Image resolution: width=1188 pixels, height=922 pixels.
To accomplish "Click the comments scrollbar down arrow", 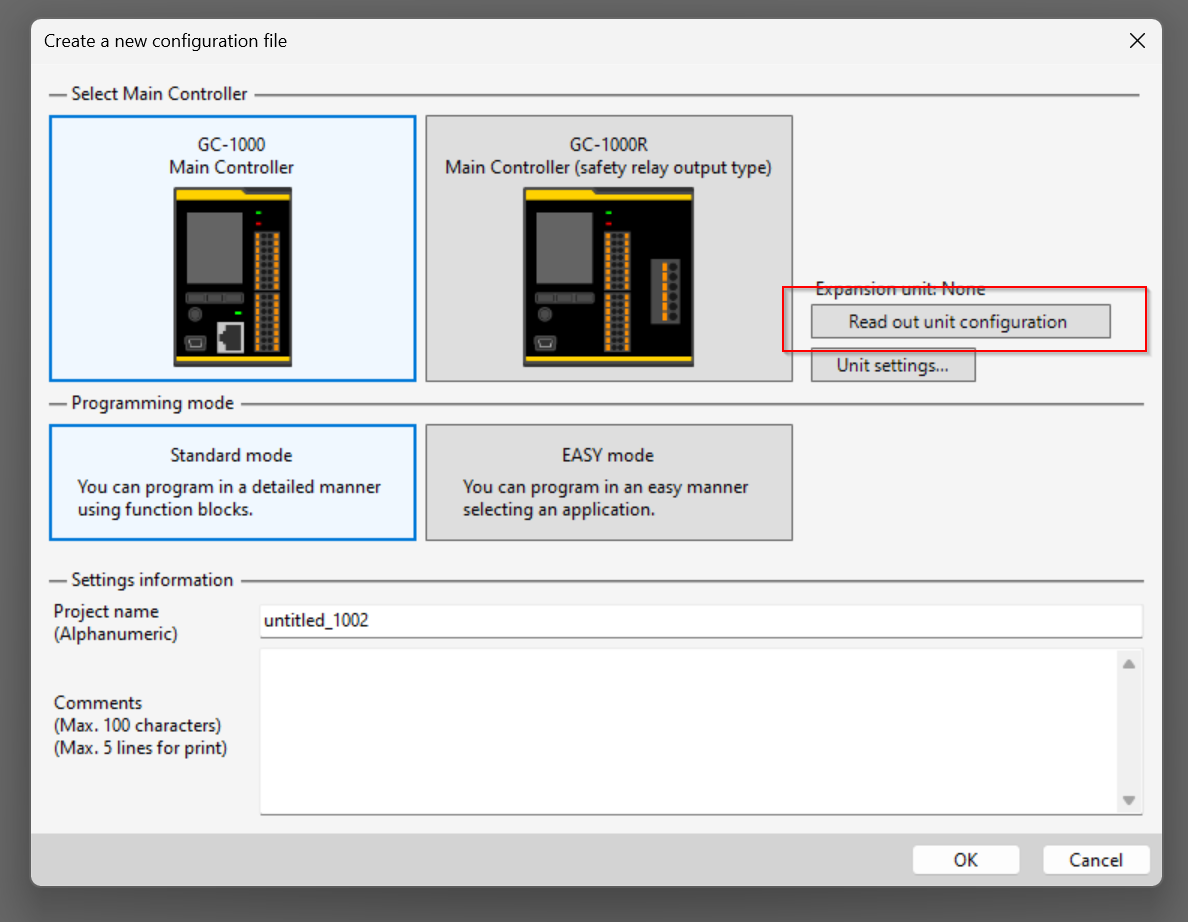I will [x=1129, y=800].
